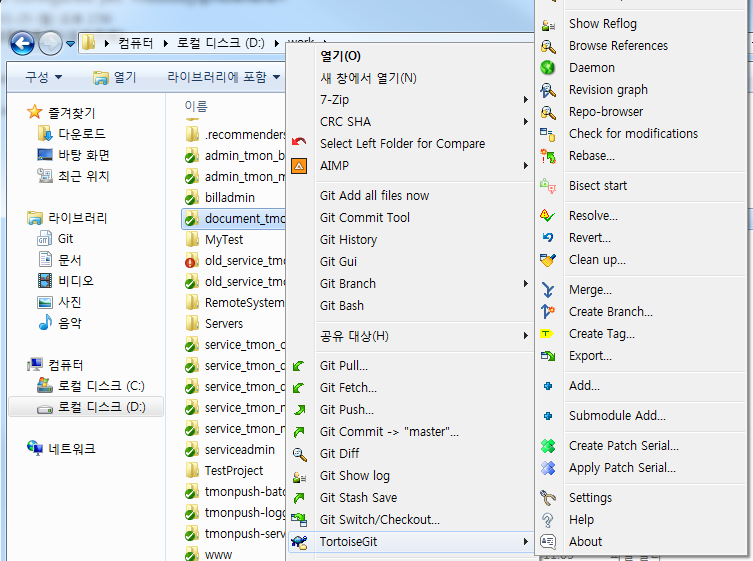
Task: Click the Resolve icon
Action: coord(548,216)
